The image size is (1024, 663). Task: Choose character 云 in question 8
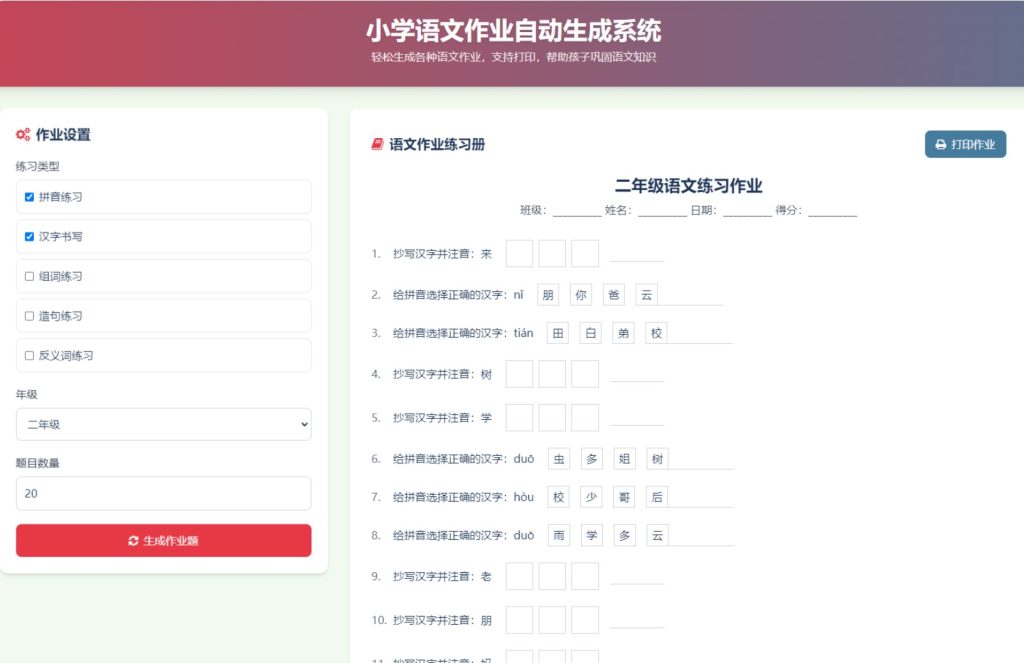coord(656,535)
